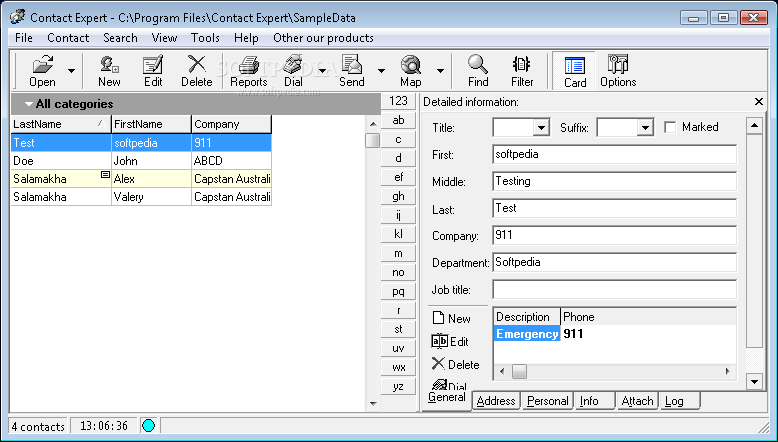Image resolution: width=778 pixels, height=442 pixels.
Task: Jump to contacts with the 123 index button
Action: click(398, 101)
